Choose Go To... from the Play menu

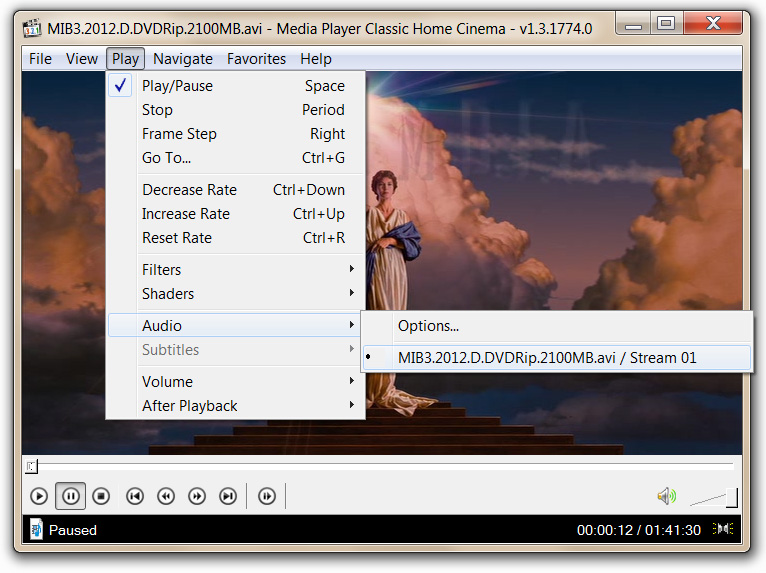[x=236, y=158]
